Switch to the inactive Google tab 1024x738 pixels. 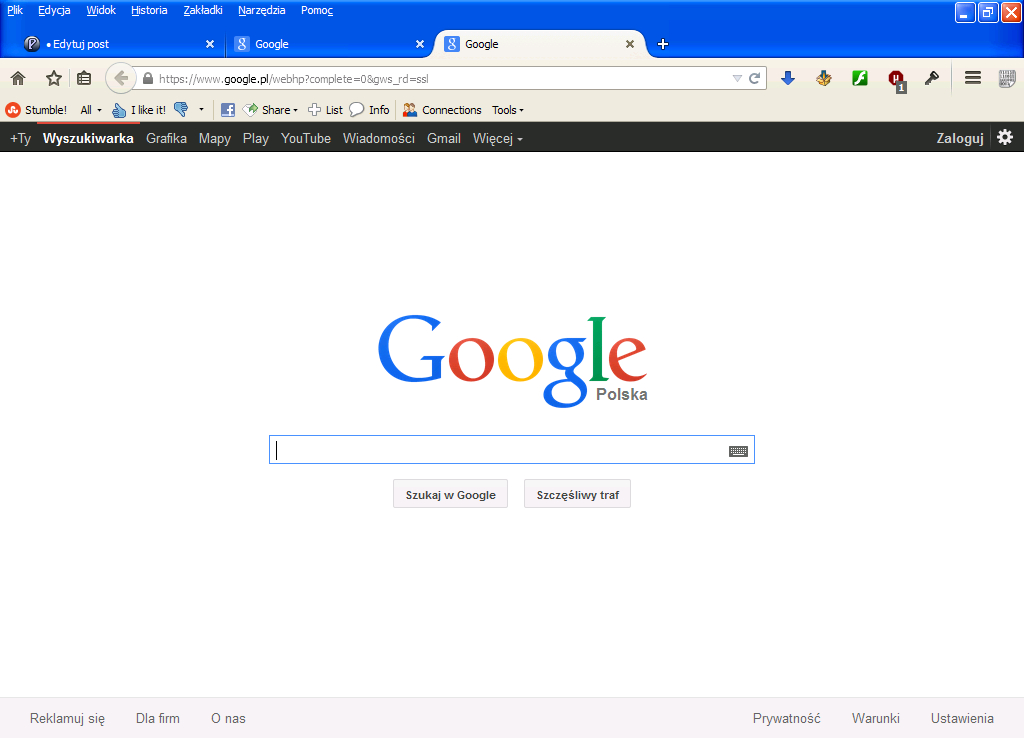tap(327, 44)
